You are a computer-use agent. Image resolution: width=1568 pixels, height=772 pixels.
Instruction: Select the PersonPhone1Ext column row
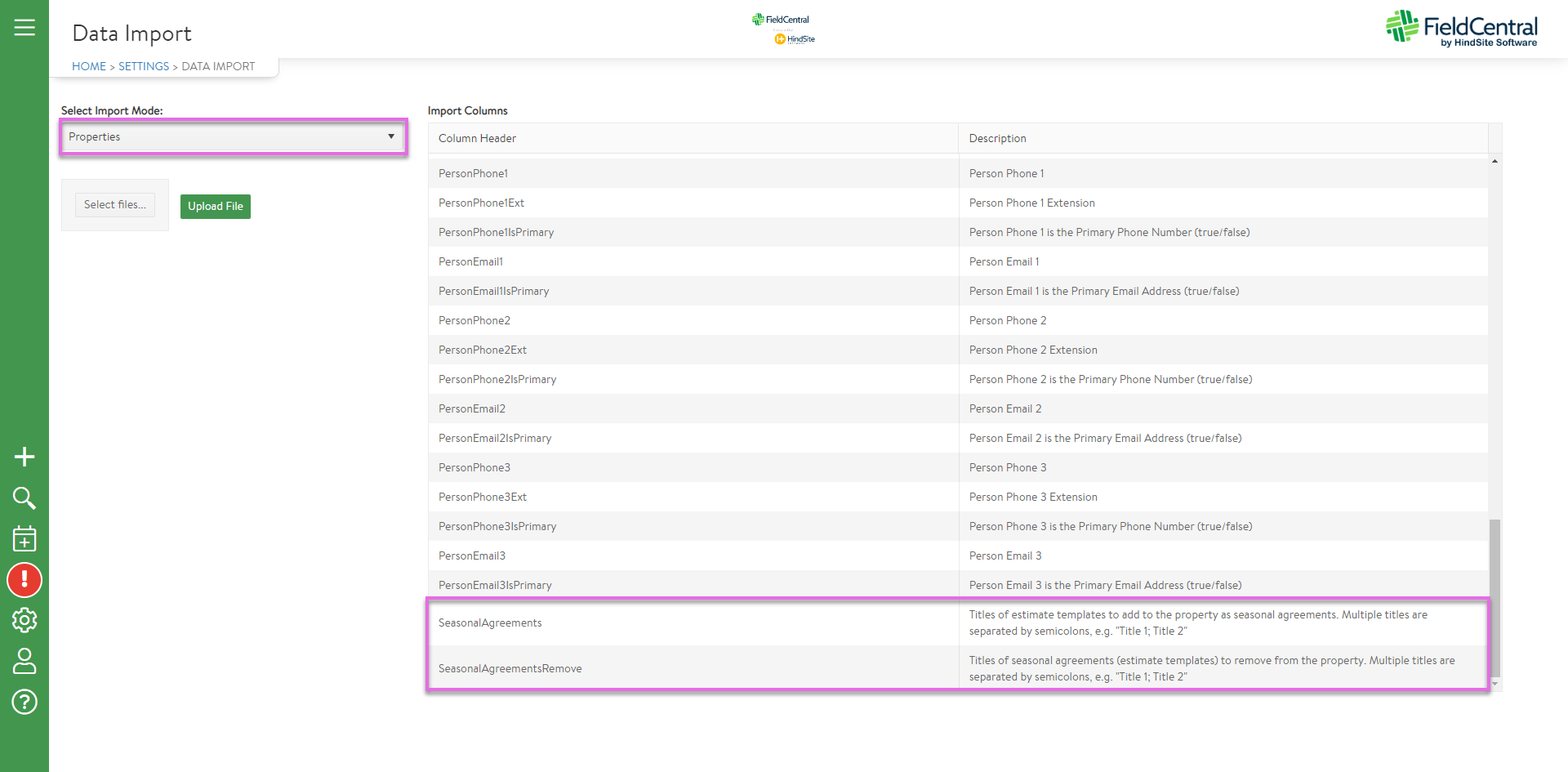[958, 203]
